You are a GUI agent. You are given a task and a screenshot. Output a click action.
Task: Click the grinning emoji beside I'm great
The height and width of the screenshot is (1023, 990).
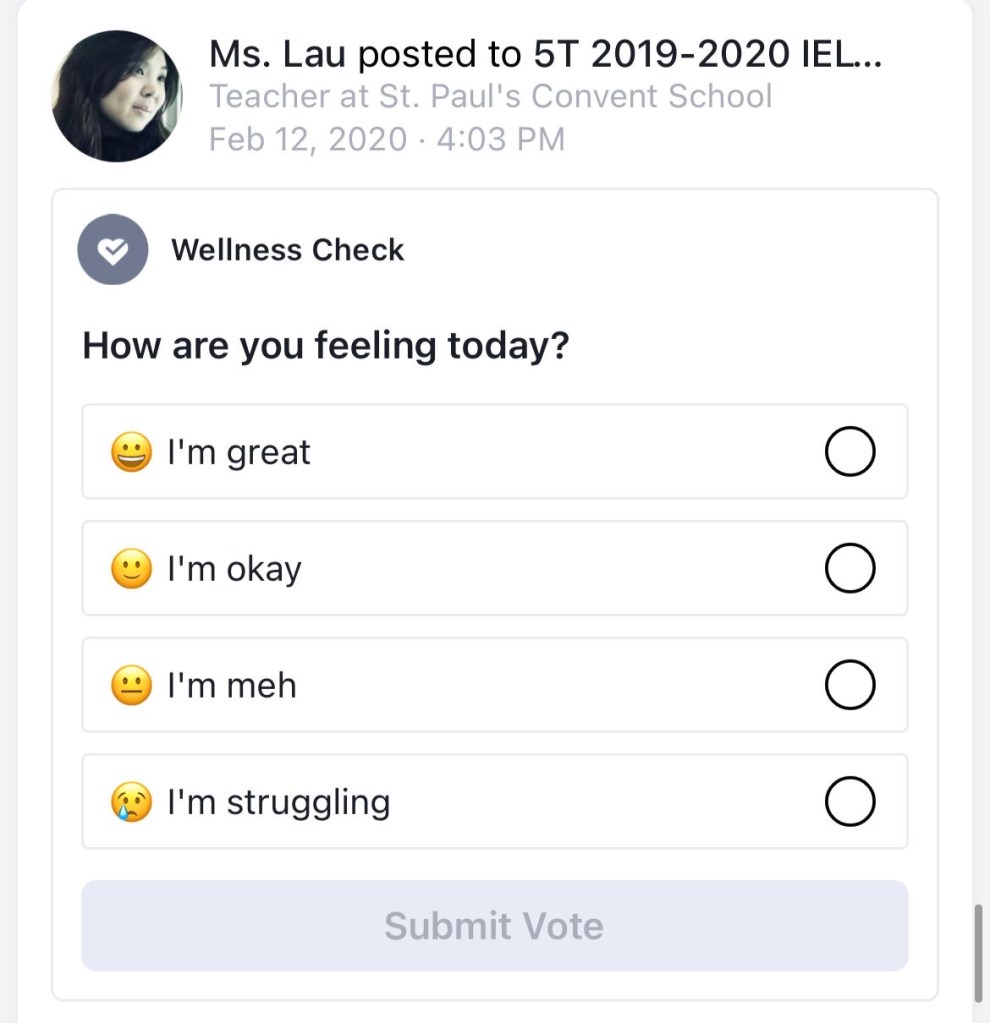(131, 452)
